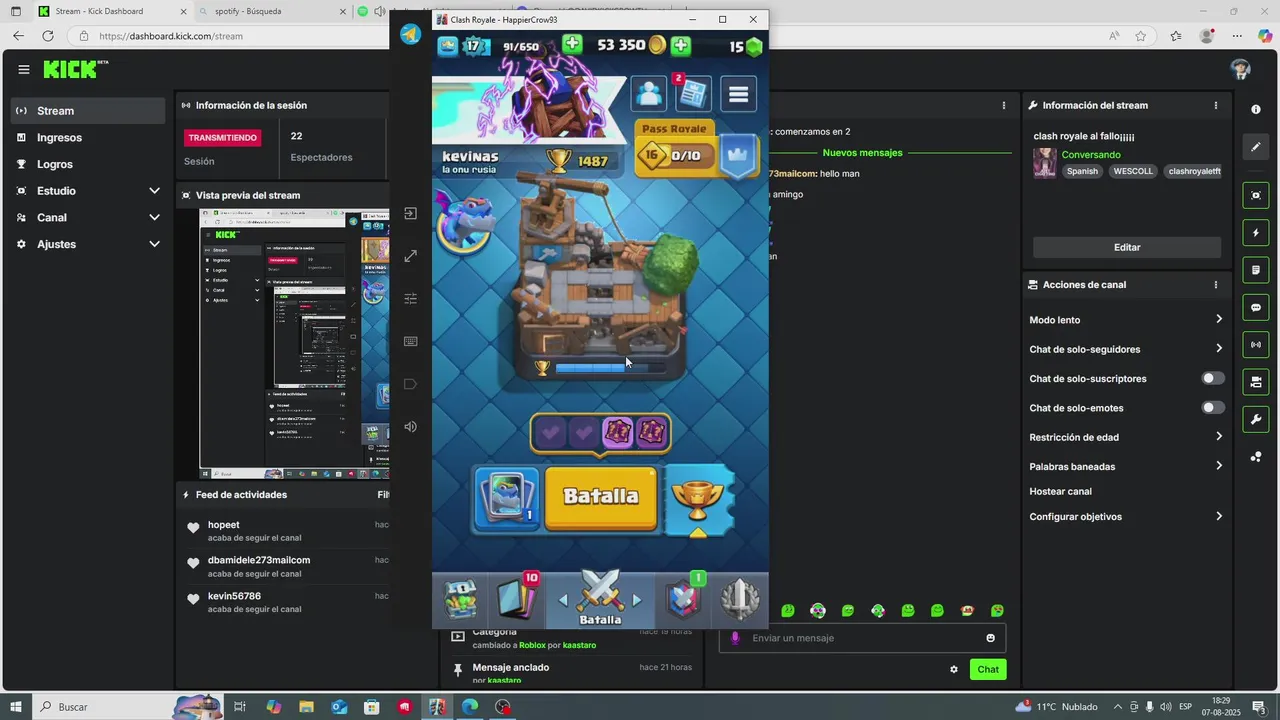
Task: Expand Palabras baneadas option
Action: click(1126, 466)
